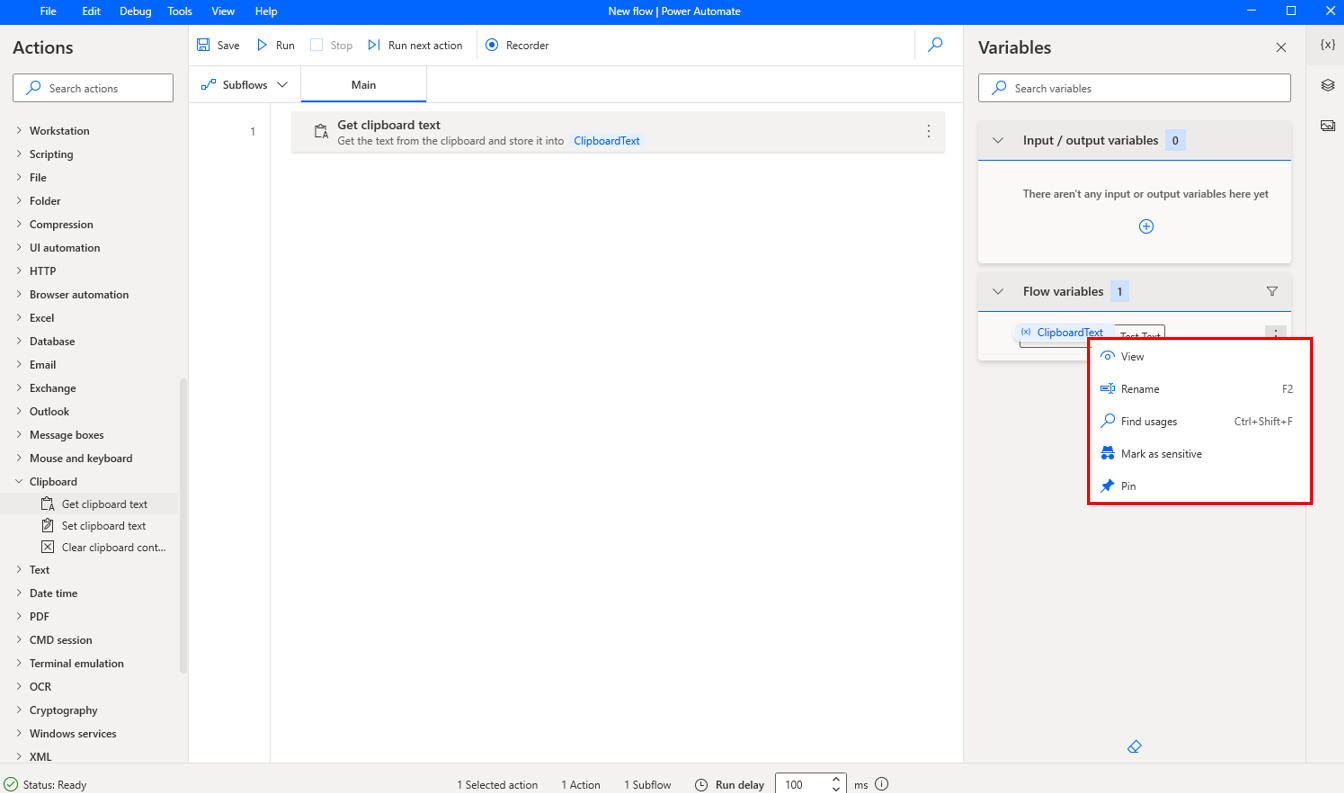Image resolution: width=1344 pixels, height=793 pixels.
Task: Open the Debug menu
Action: (x=135, y=11)
